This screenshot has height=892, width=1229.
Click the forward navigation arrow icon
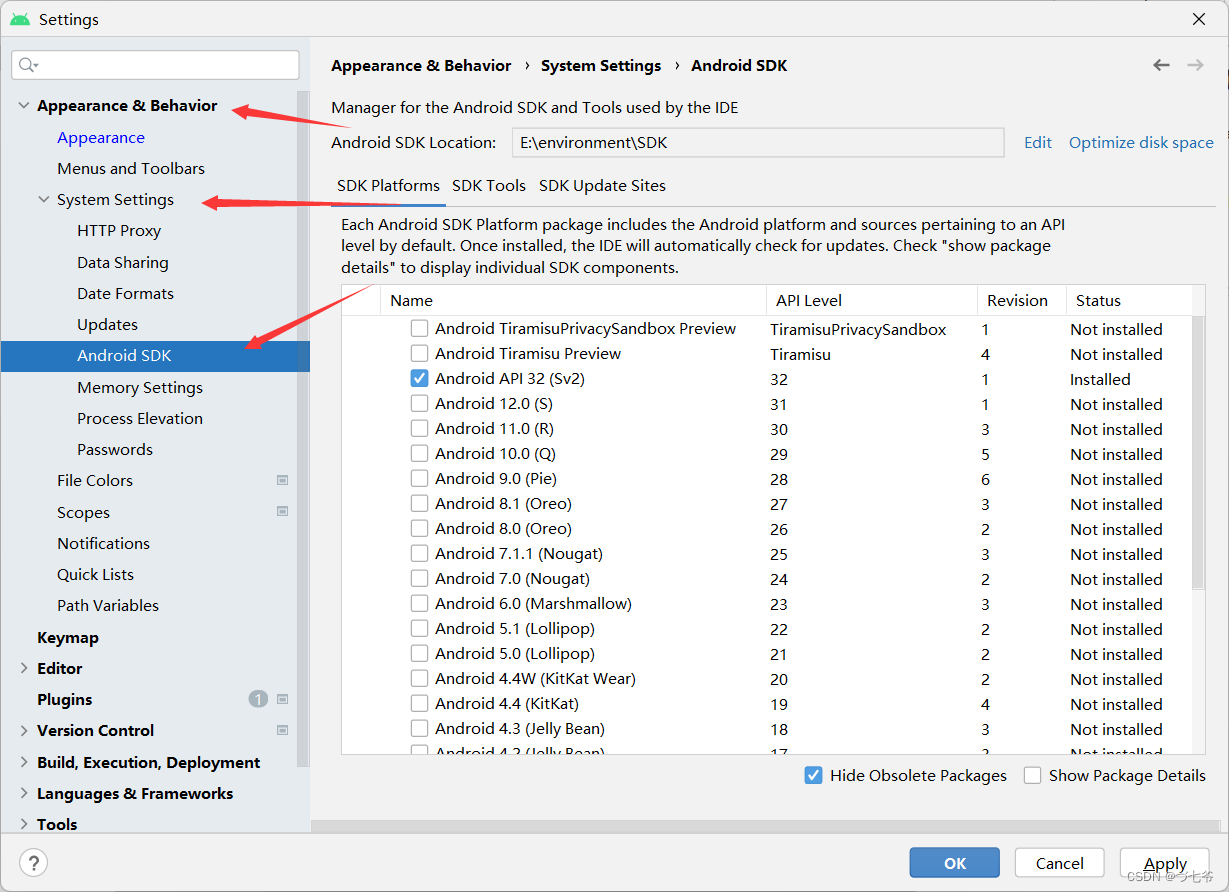(x=1195, y=65)
